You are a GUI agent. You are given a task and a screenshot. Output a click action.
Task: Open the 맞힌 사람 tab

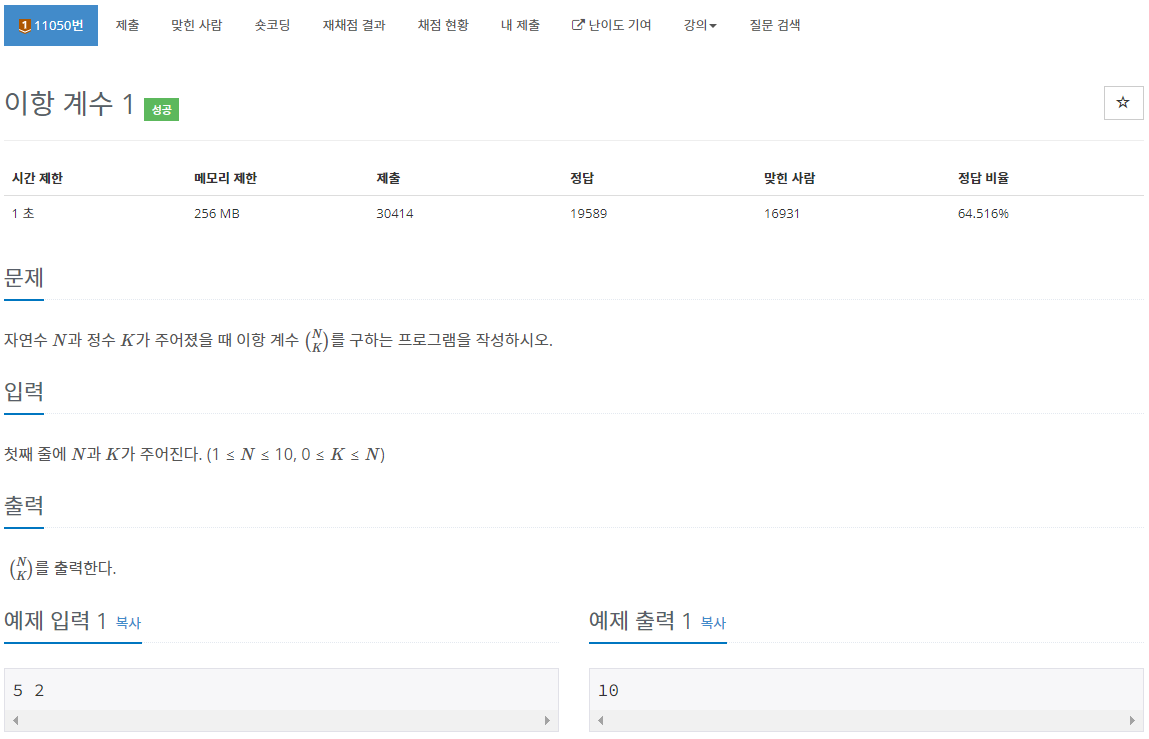pos(196,25)
